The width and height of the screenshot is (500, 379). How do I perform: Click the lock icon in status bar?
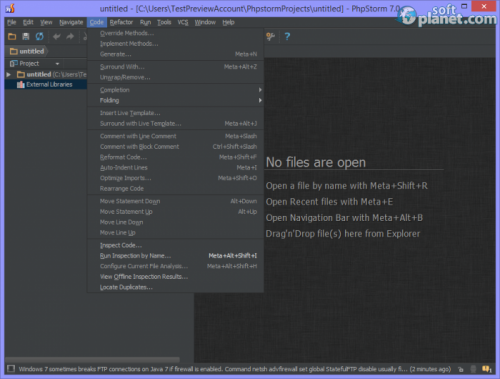point(461,369)
